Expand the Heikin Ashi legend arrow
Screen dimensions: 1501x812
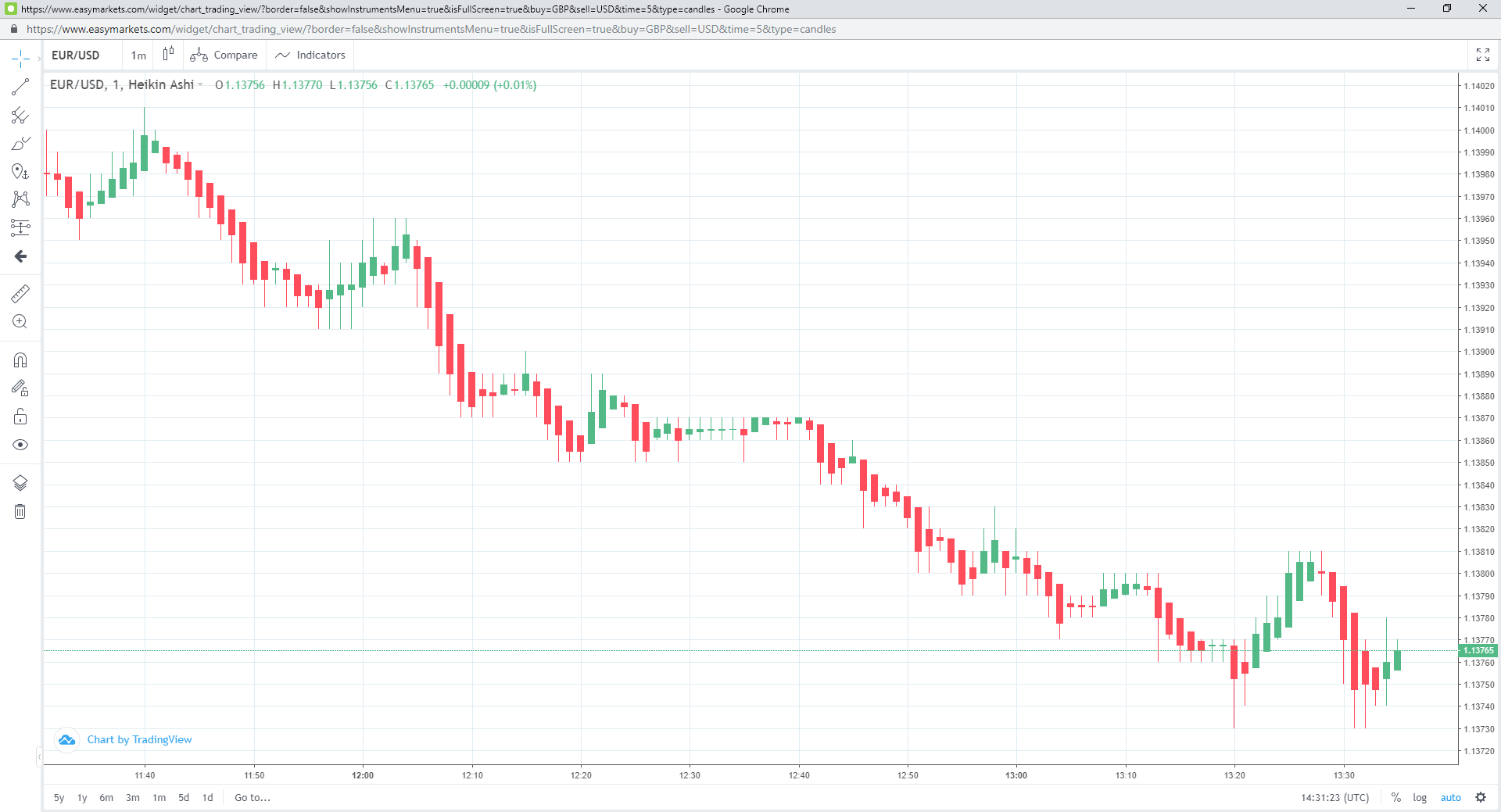tap(201, 85)
